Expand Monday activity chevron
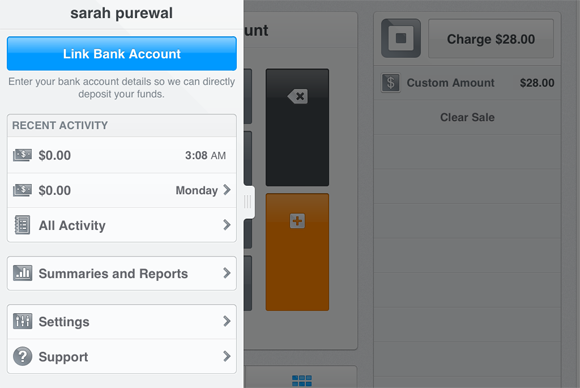The image size is (580, 388). pos(227,190)
